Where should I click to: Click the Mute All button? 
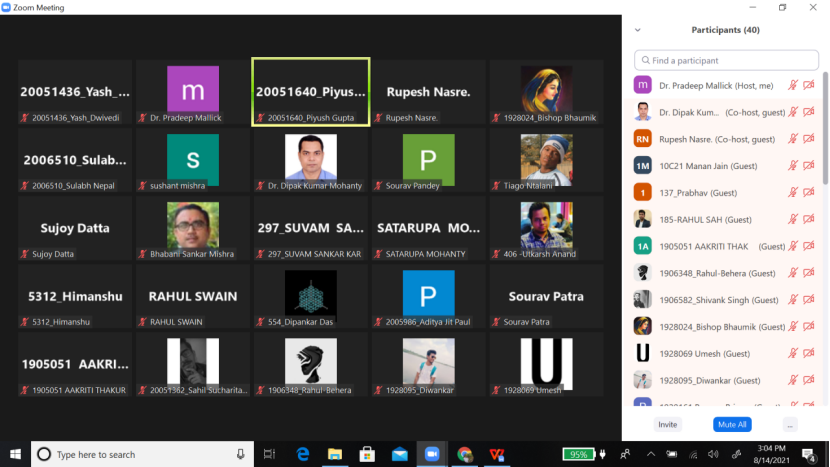[731, 425]
